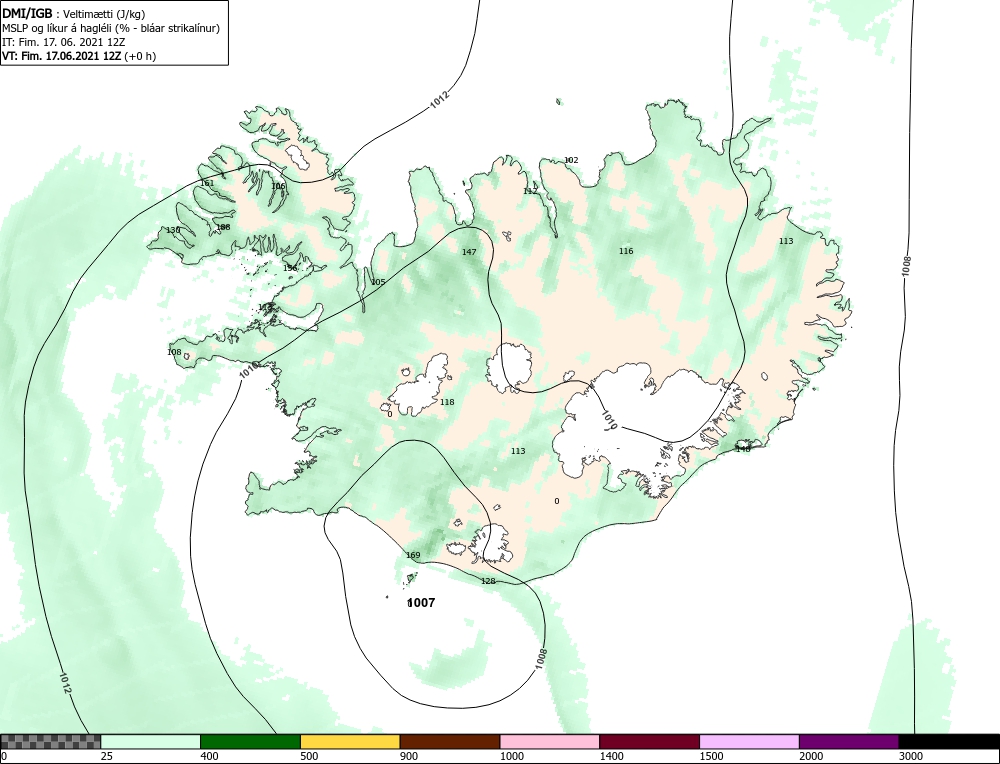Click the '1500' tick label on the color scale
This screenshot has width=1000, height=764.
click(710, 756)
